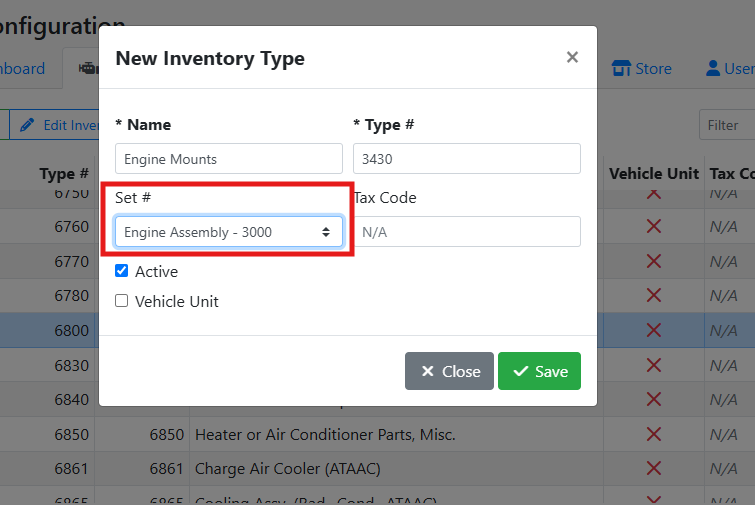The image size is (755, 505).
Task: Select the red X in row 6850
Action: [x=653, y=434]
